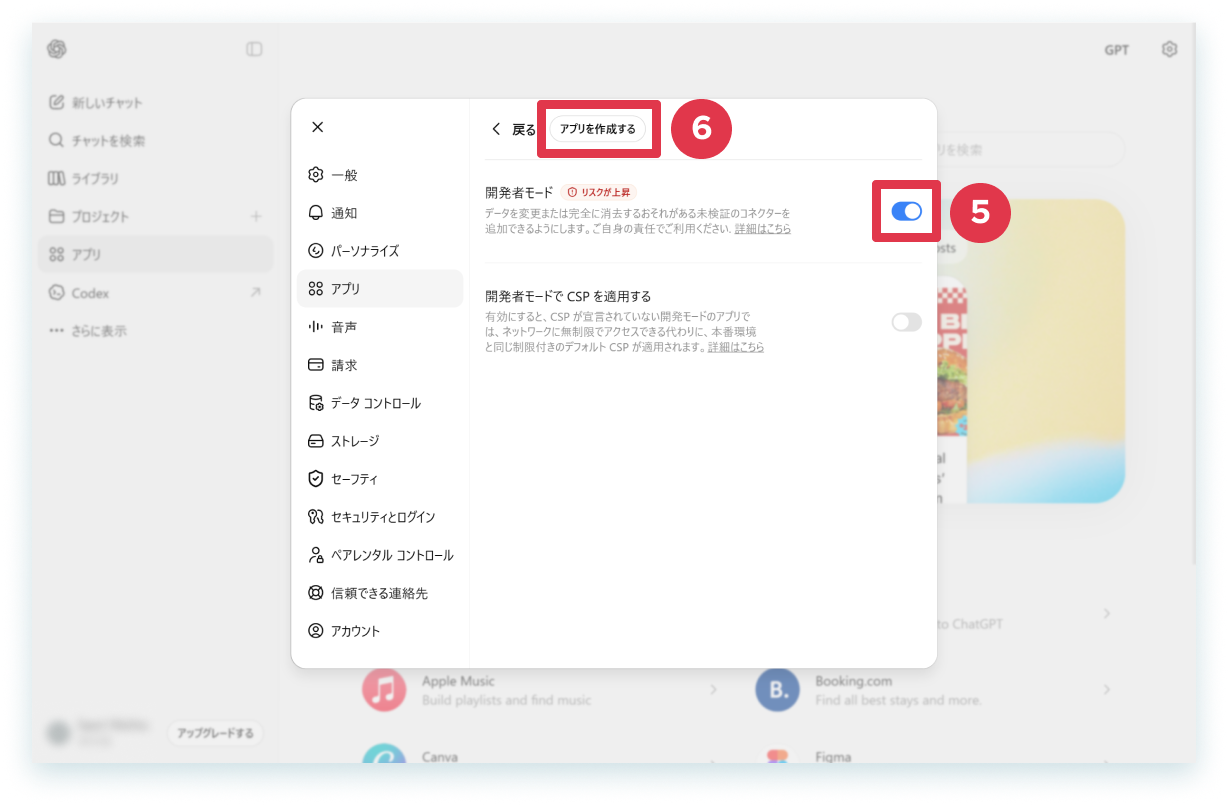
Task: Open データ コントロール settings section
Action: (x=380, y=403)
